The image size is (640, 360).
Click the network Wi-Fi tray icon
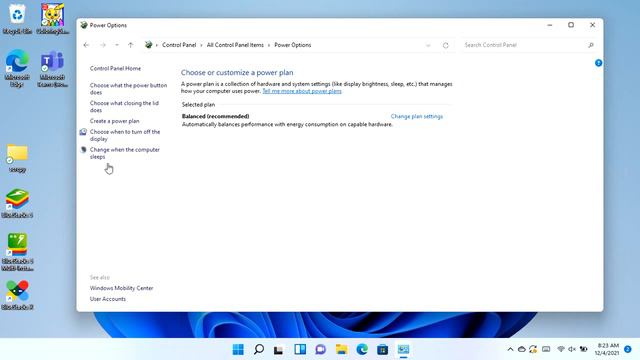[561, 349]
